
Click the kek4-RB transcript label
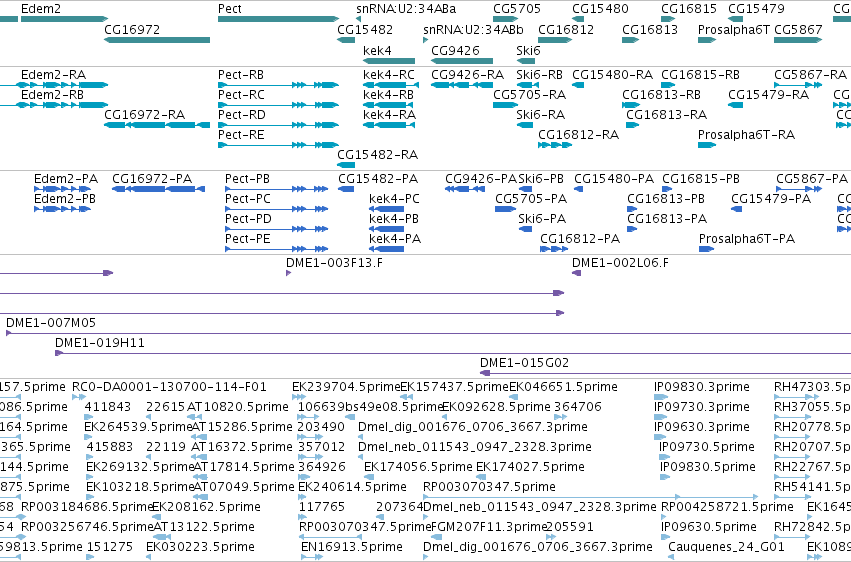point(388,94)
